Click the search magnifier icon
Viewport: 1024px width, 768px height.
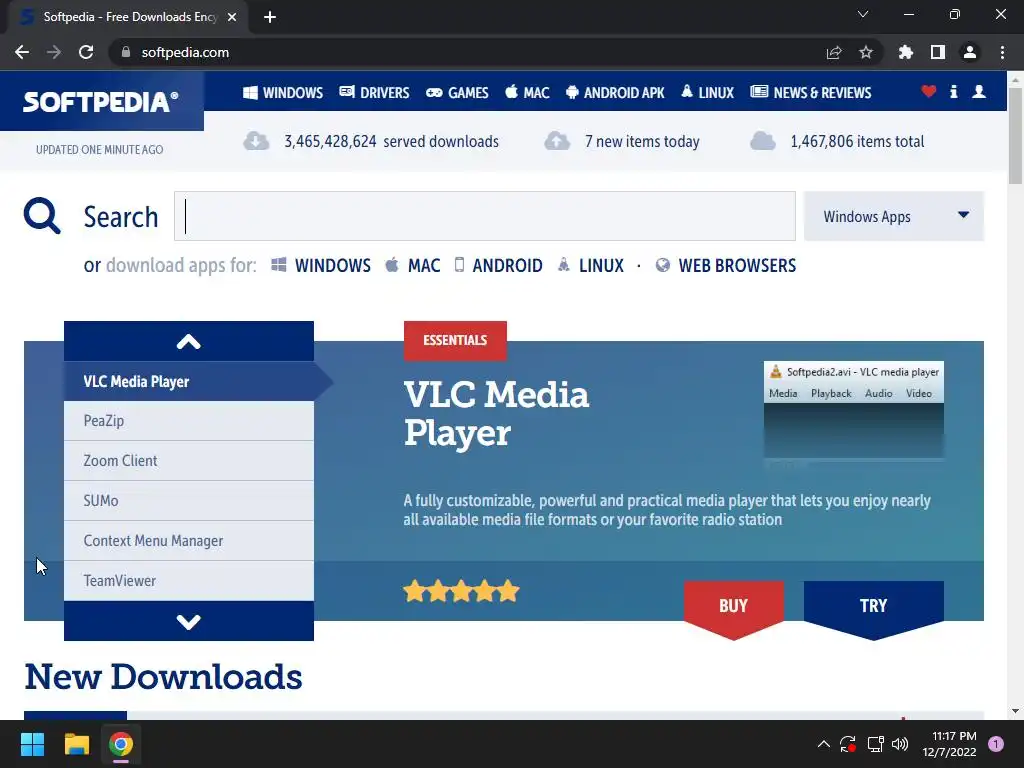pyautogui.click(x=42, y=216)
